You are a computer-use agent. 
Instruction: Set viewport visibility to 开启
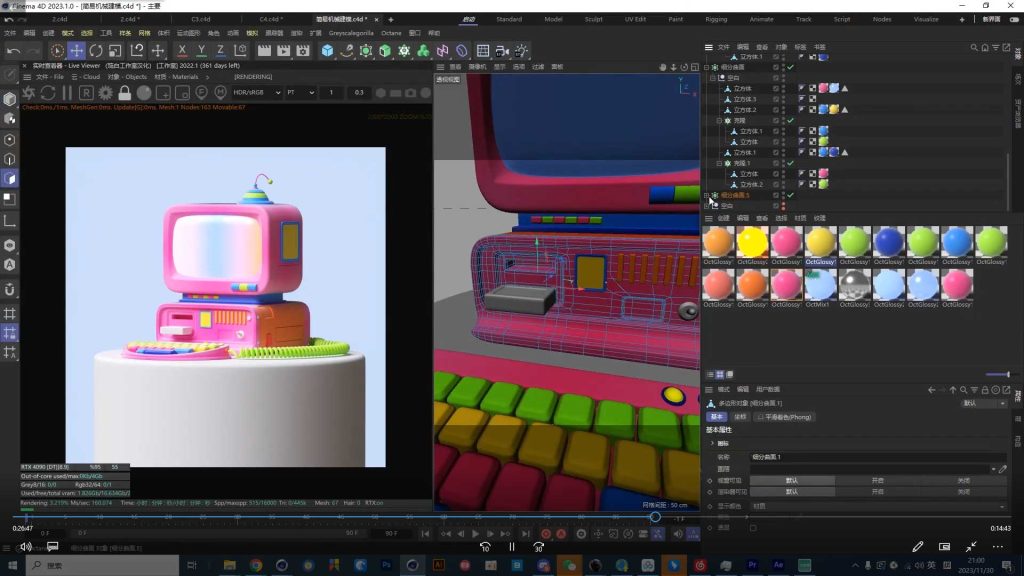tap(877, 479)
